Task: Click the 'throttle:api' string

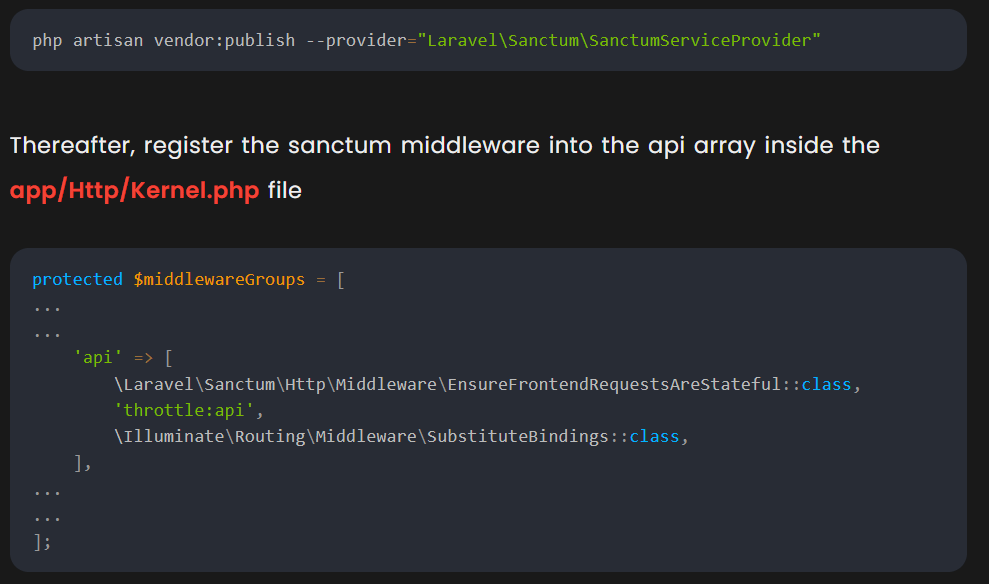Action: click(x=187, y=410)
